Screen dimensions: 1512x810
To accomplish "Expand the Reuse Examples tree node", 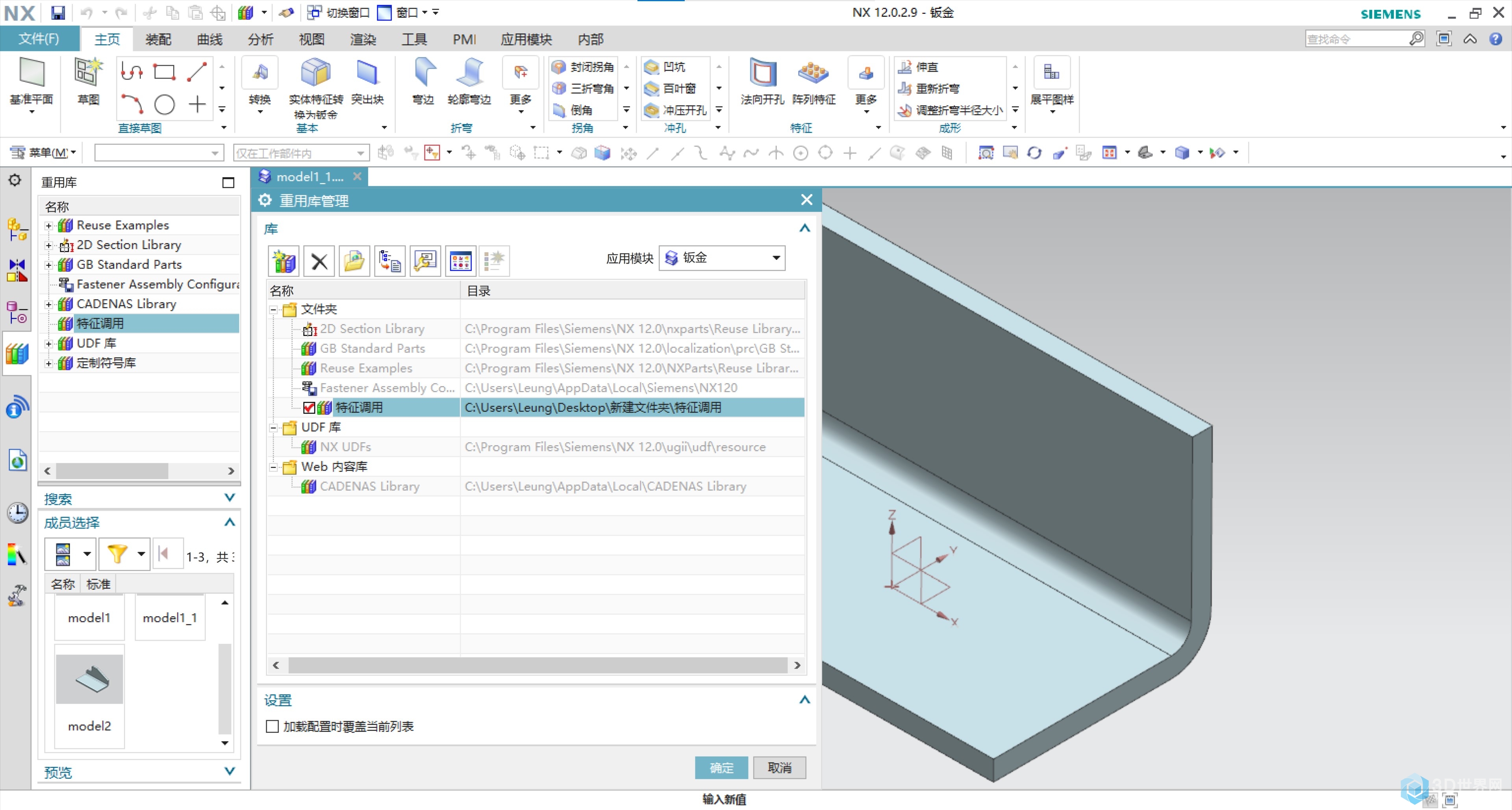I will point(49,225).
